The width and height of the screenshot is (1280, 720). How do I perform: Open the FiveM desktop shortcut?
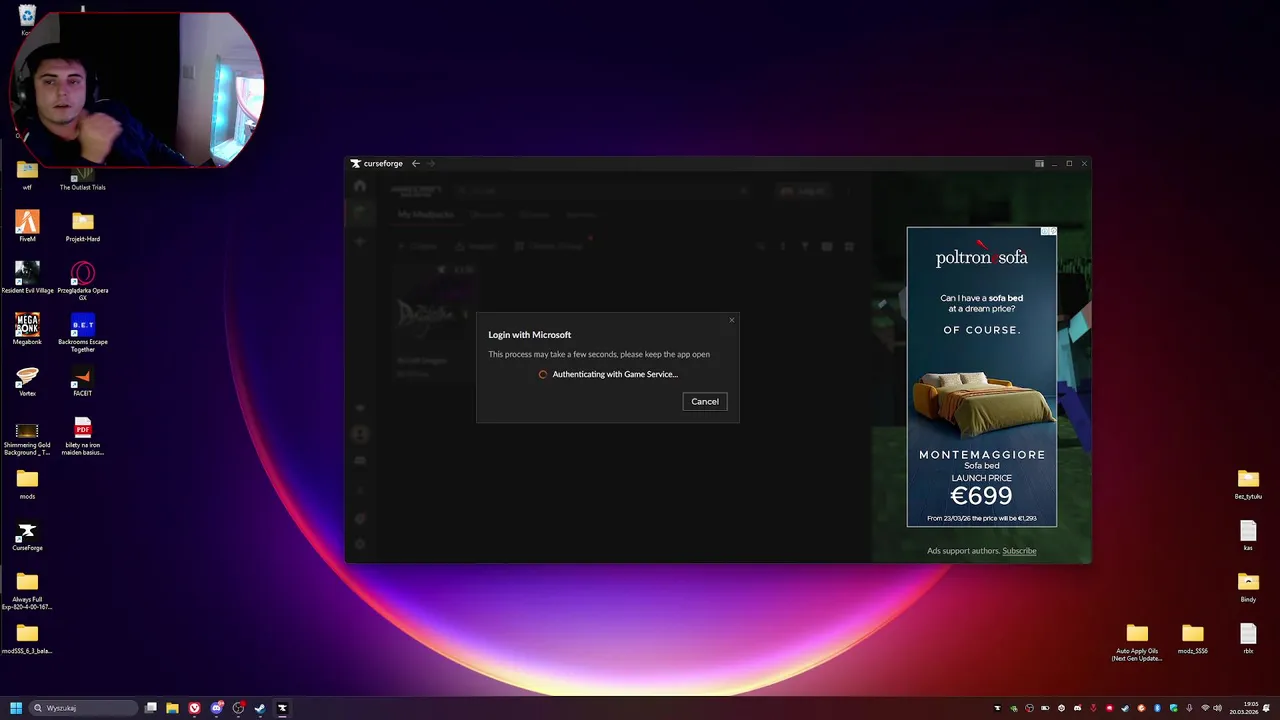(x=27, y=226)
